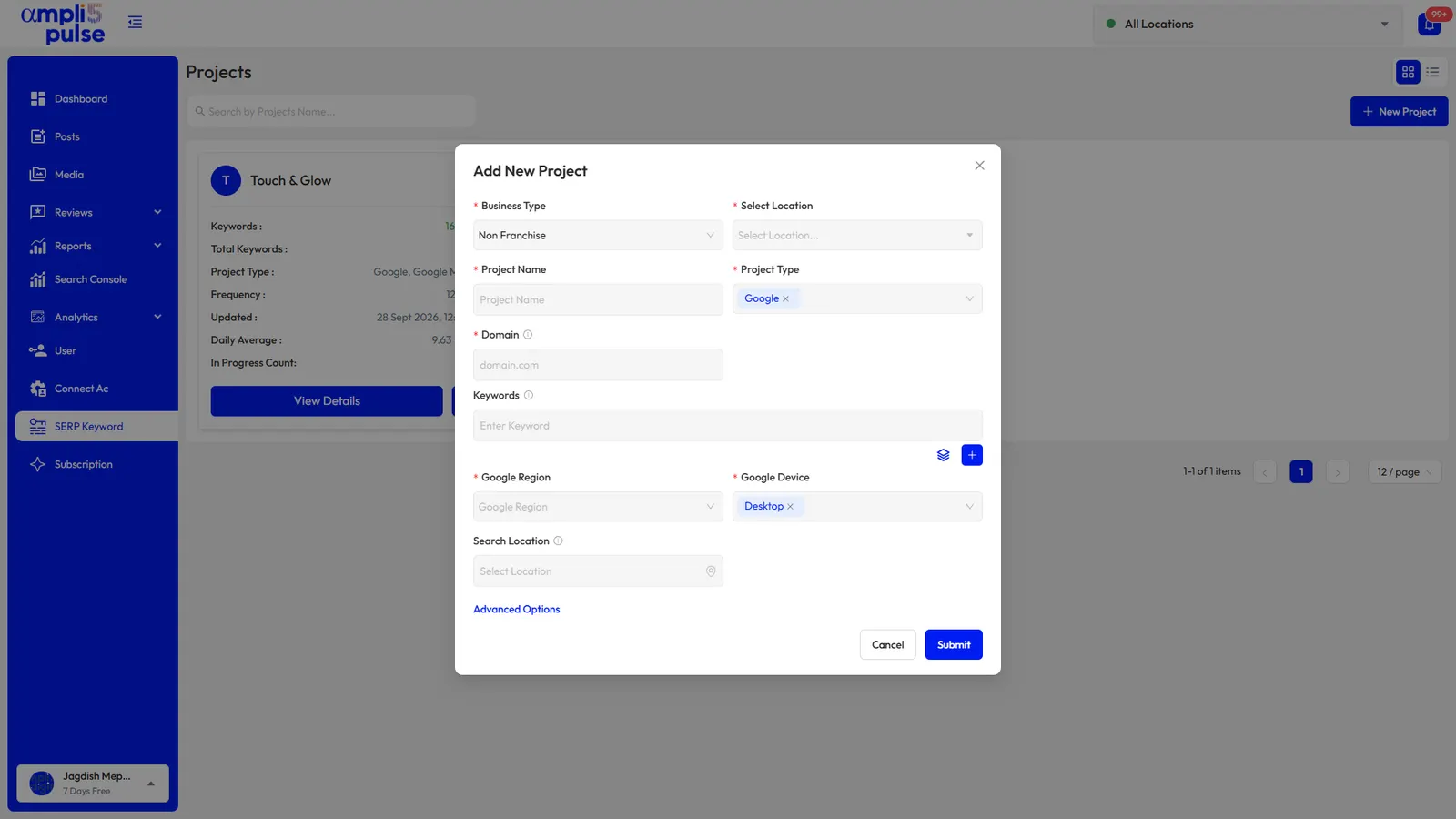Click the Keywords info icon

pyautogui.click(x=529, y=396)
